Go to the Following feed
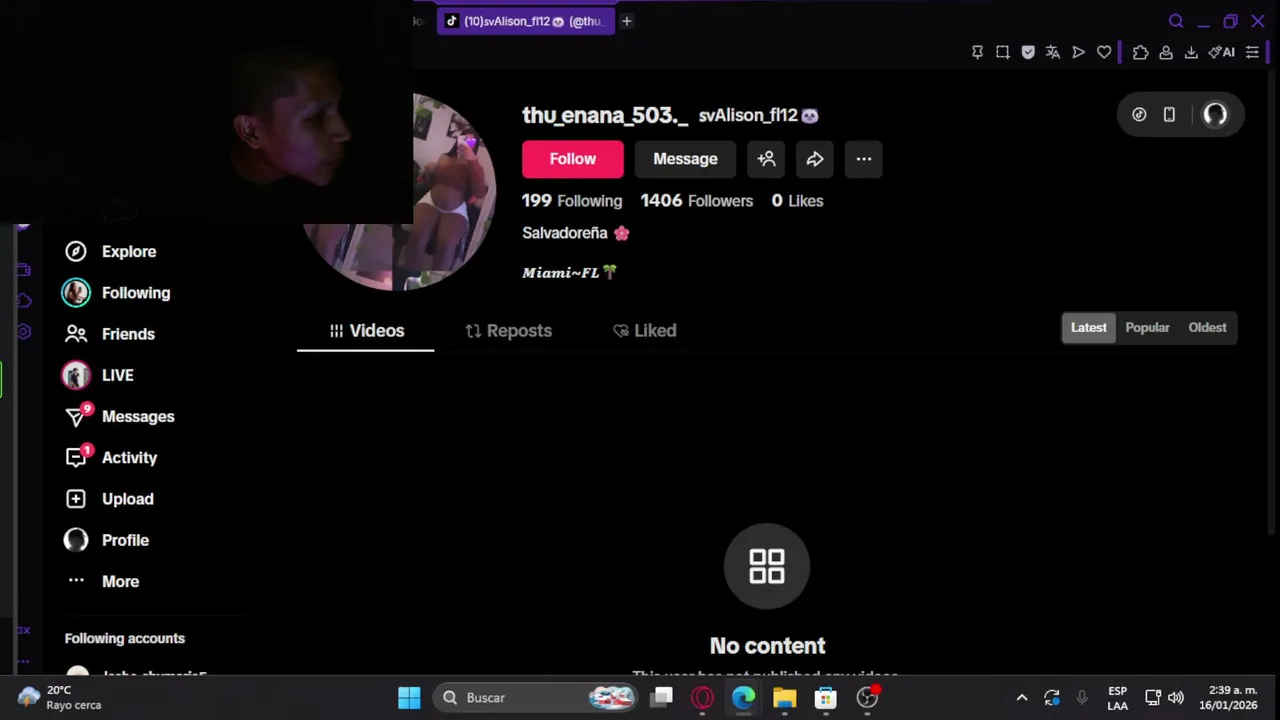 [116, 293]
